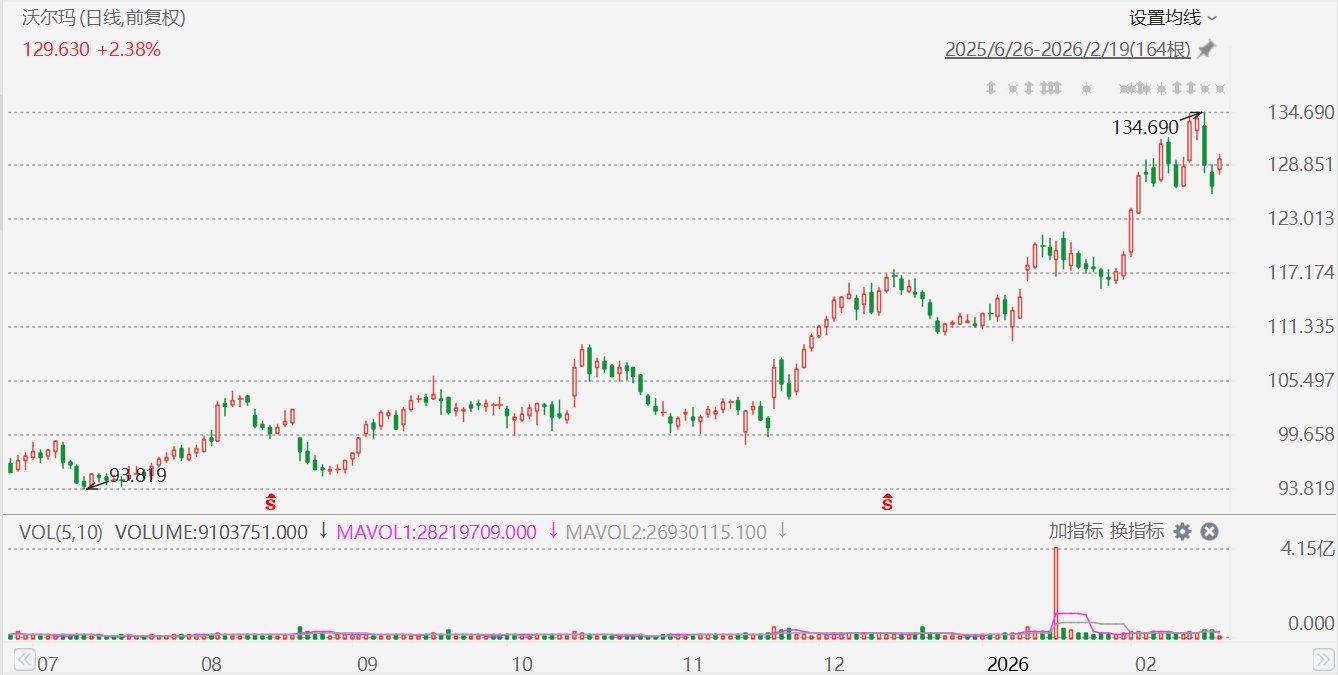Click the red S marker in December
This screenshot has height=675, width=1338.
coord(887,501)
